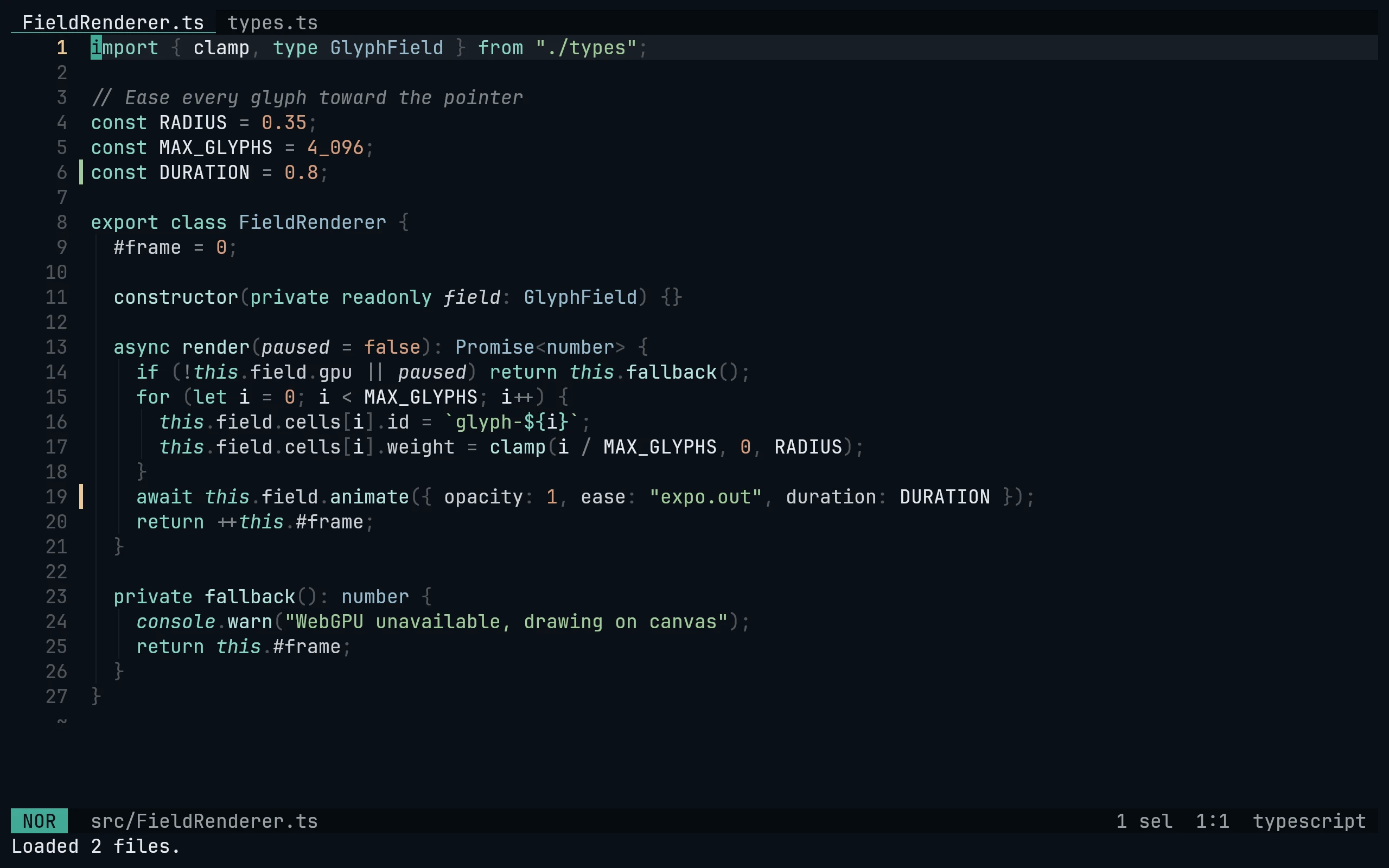Switch to the types.ts buffer tab

point(272,23)
